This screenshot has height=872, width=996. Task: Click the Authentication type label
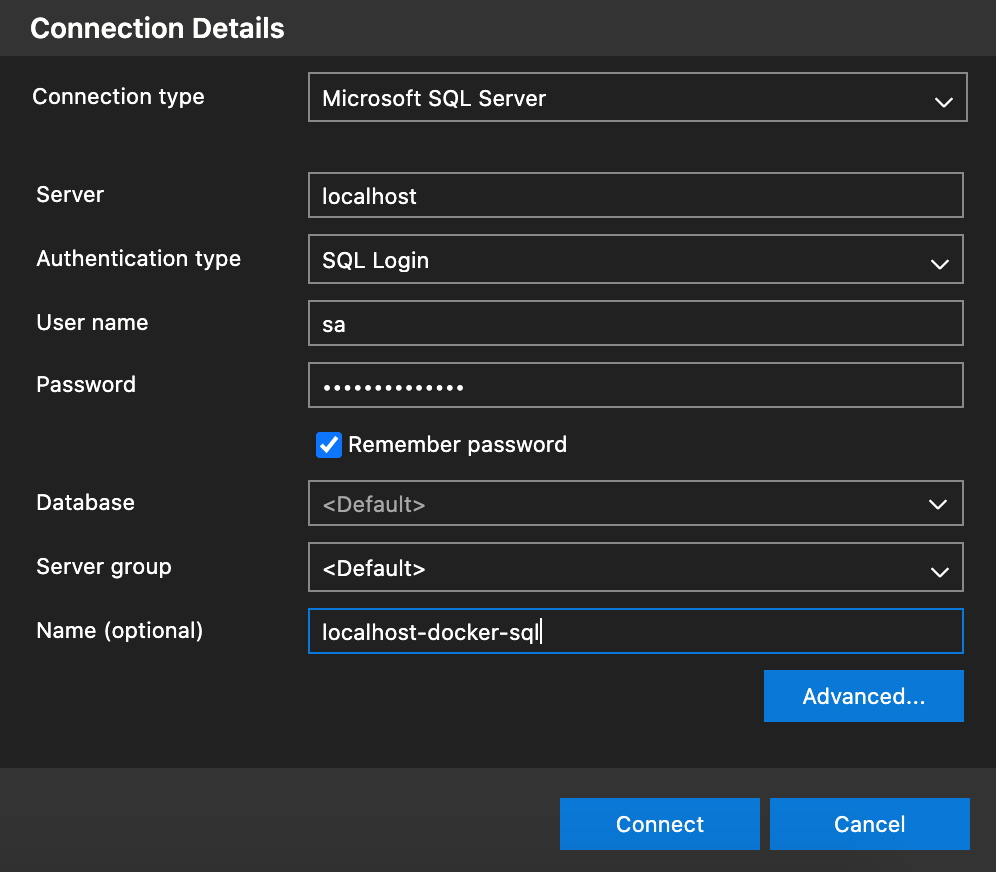[138, 259]
